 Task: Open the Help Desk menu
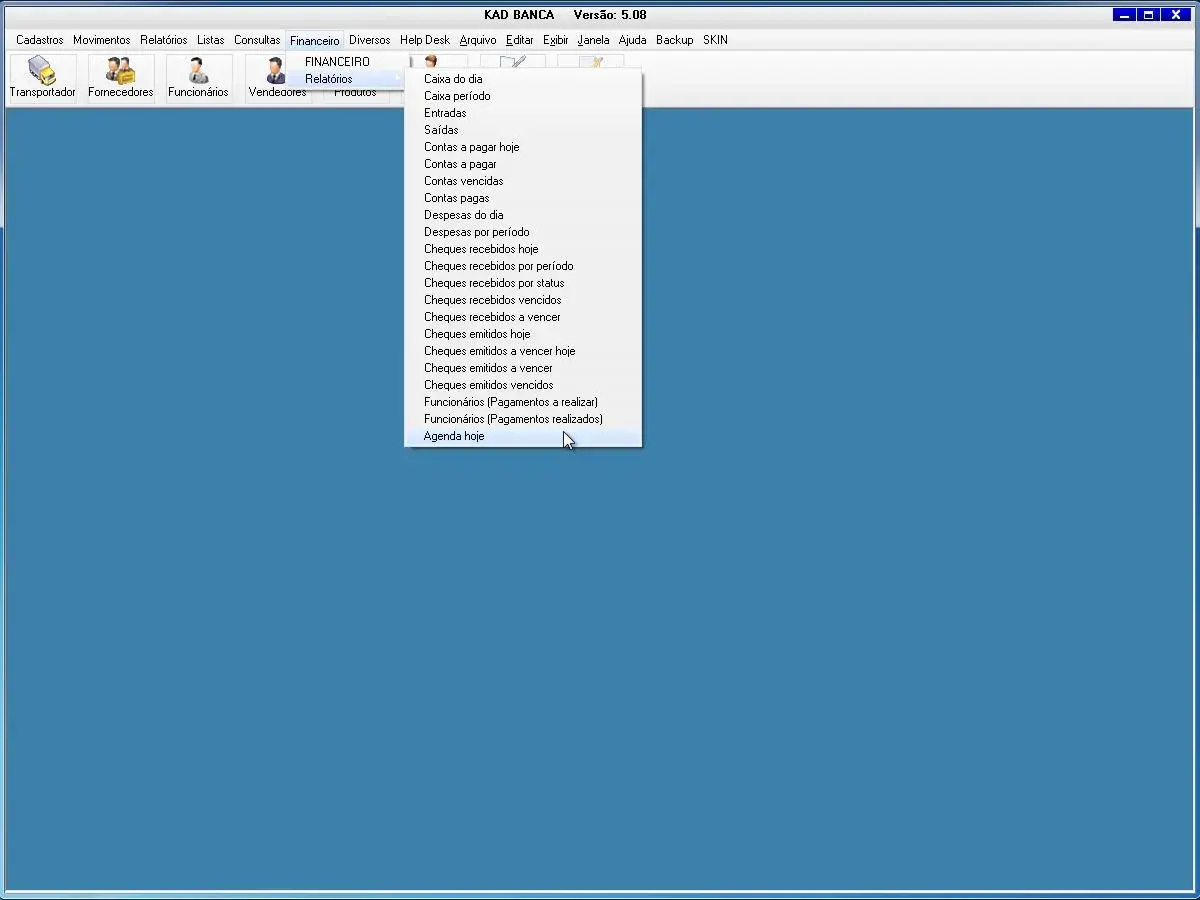425,41
